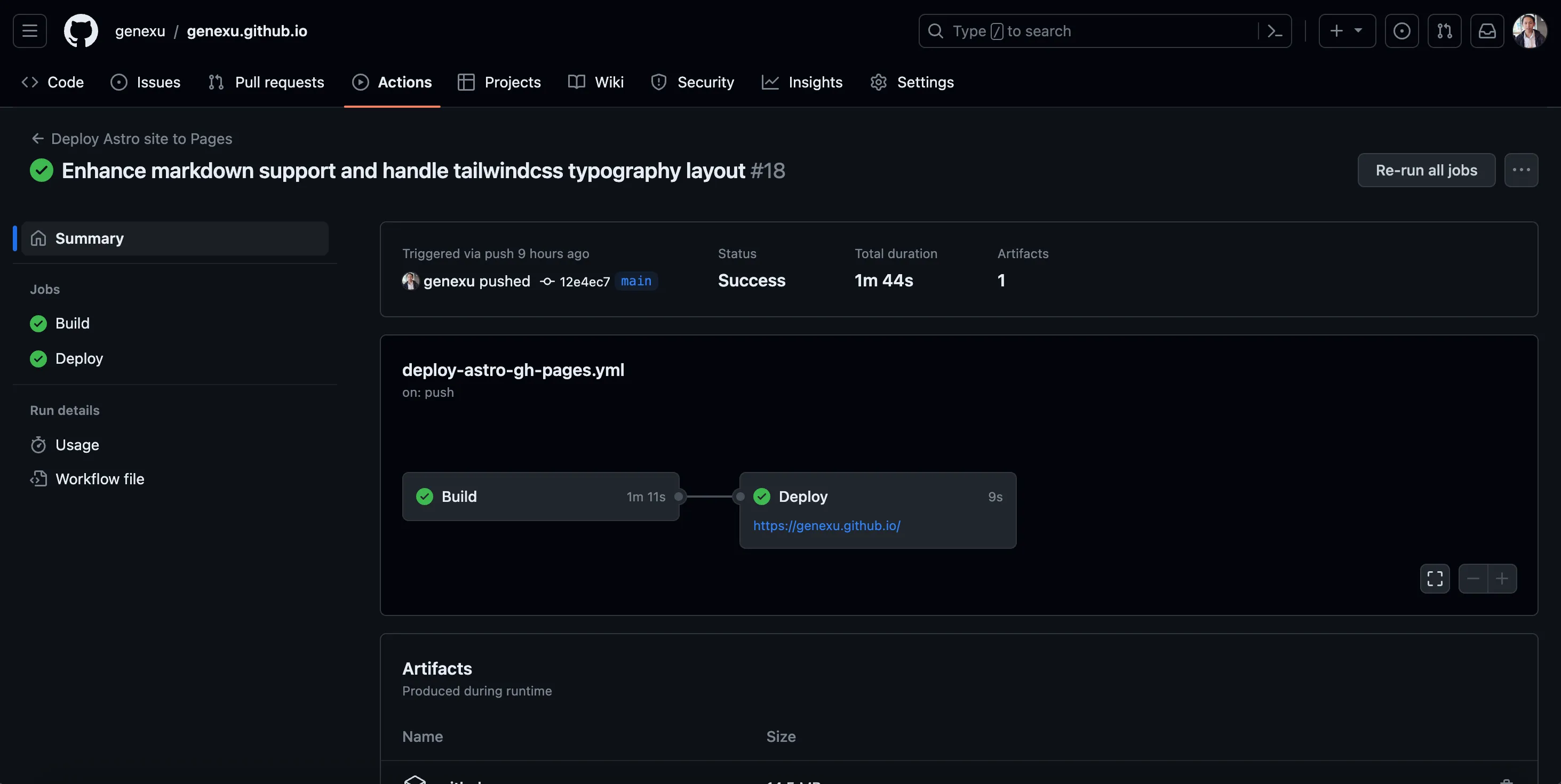The width and height of the screenshot is (1561, 784).
Task: Open Workflow file in run details
Action: click(x=99, y=479)
